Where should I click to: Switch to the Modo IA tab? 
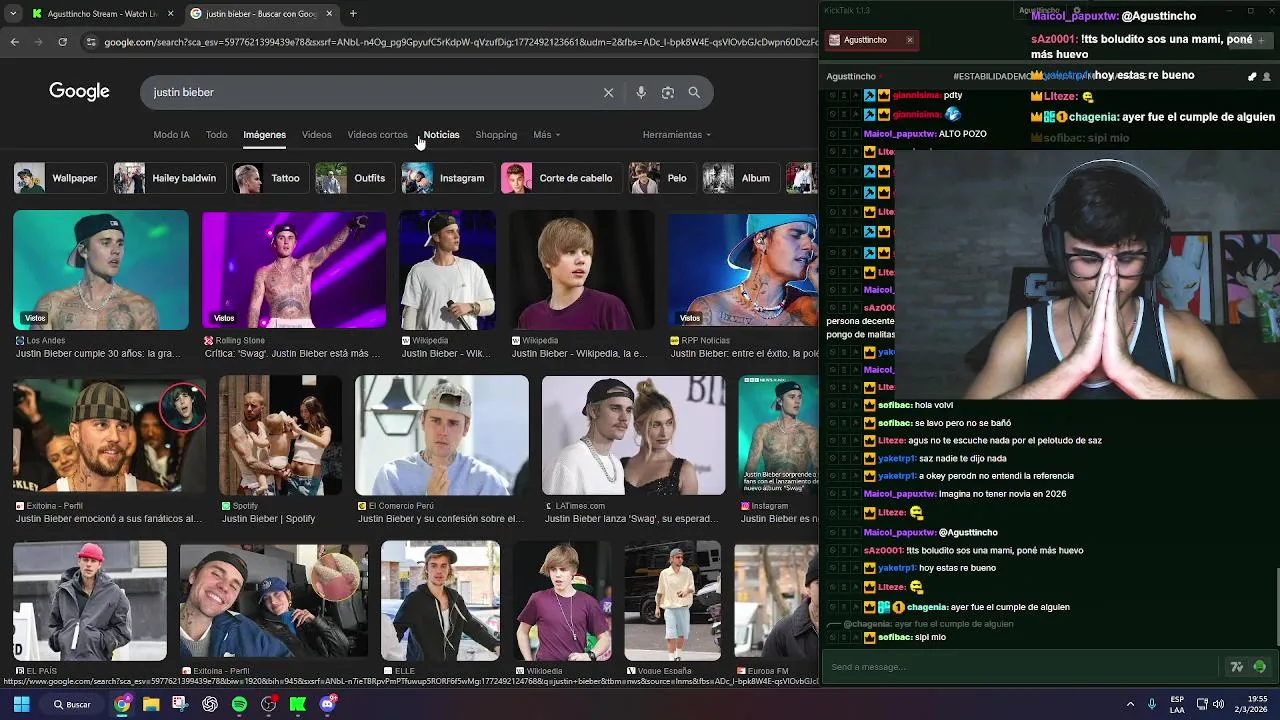171,134
